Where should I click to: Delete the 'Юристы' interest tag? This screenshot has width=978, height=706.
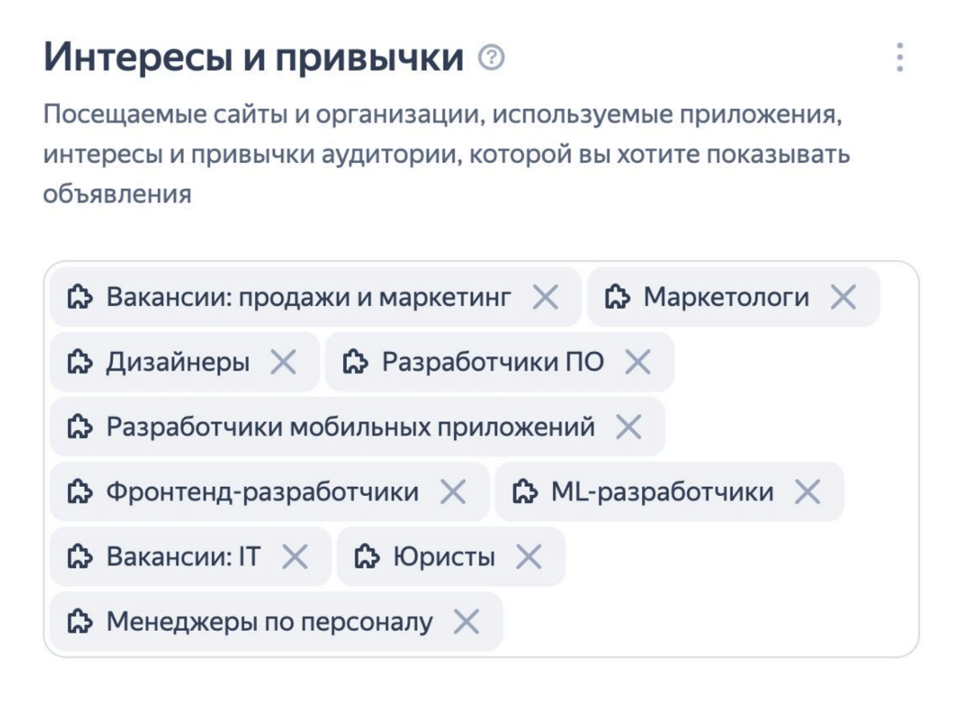[529, 557]
